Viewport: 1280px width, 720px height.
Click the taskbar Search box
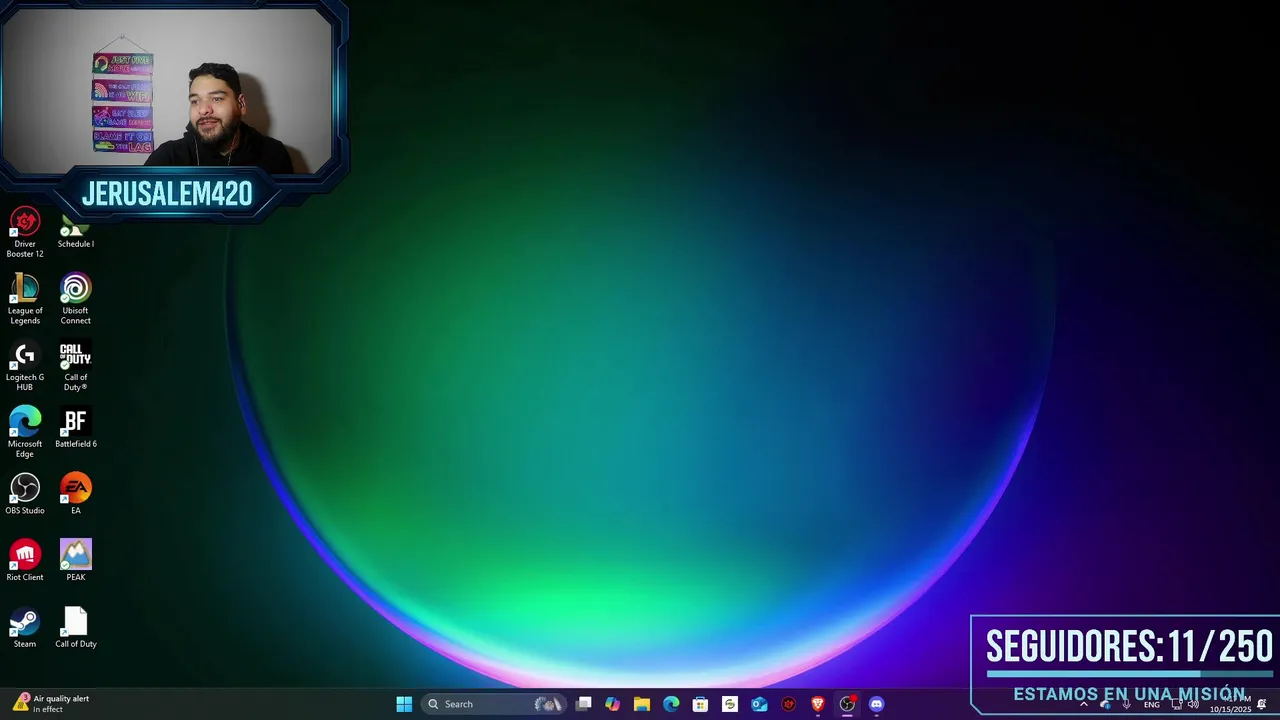494,704
